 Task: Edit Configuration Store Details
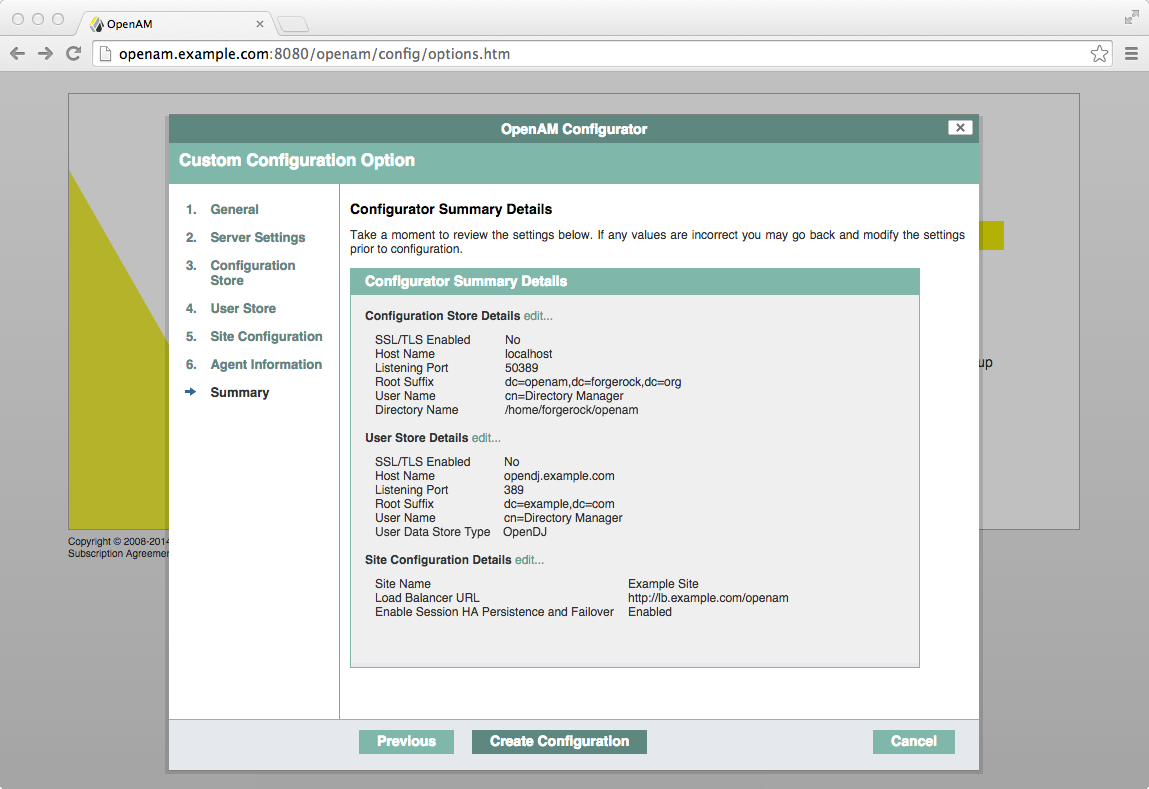point(538,316)
